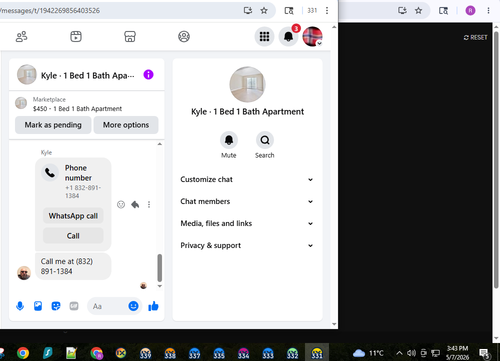The height and width of the screenshot is (361, 500).
Task: Click the background window's vertical scrollbar
Action: (x=496, y=160)
